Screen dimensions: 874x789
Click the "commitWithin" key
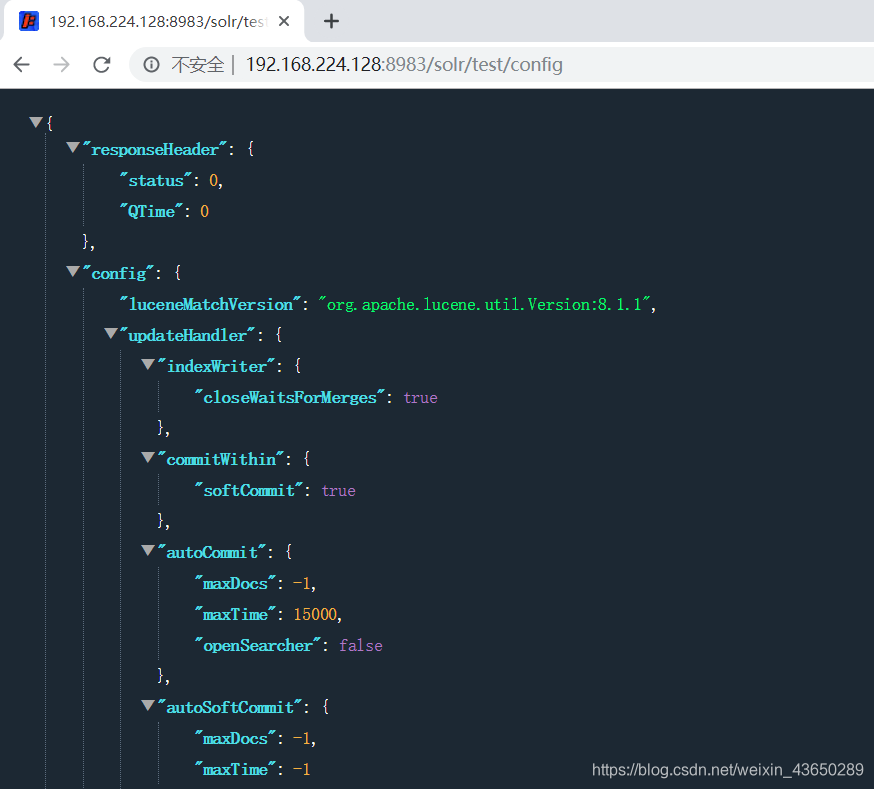click(x=221, y=459)
